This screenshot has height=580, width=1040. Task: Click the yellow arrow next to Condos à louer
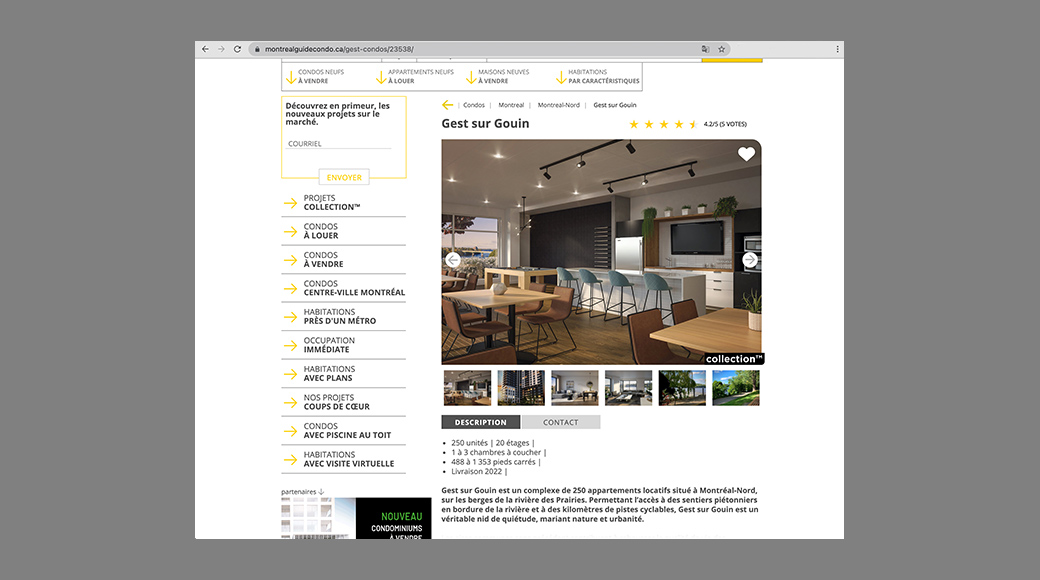288,231
